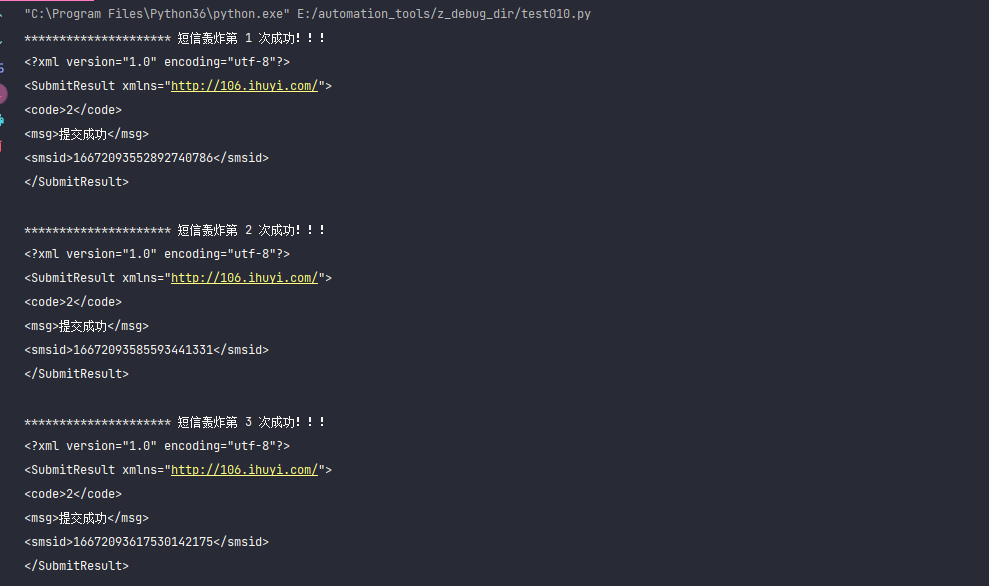Click the last closing SubmitResult tag
This screenshot has width=989, height=586.
[76, 566]
